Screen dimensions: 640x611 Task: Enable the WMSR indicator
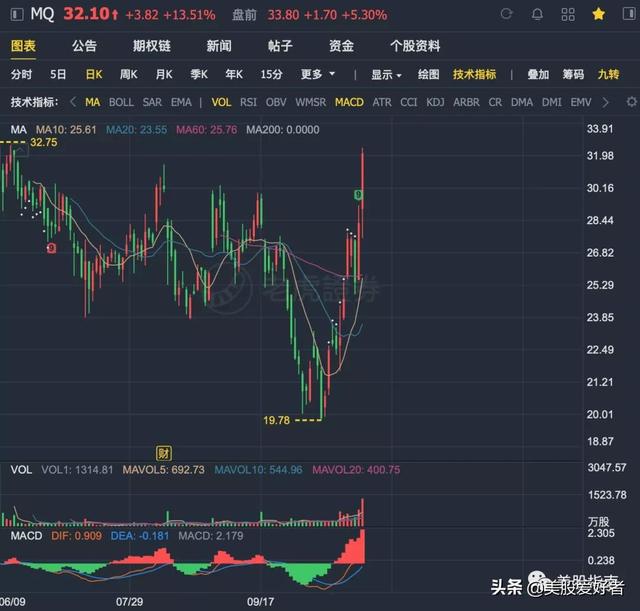click(x=311, y=102)
